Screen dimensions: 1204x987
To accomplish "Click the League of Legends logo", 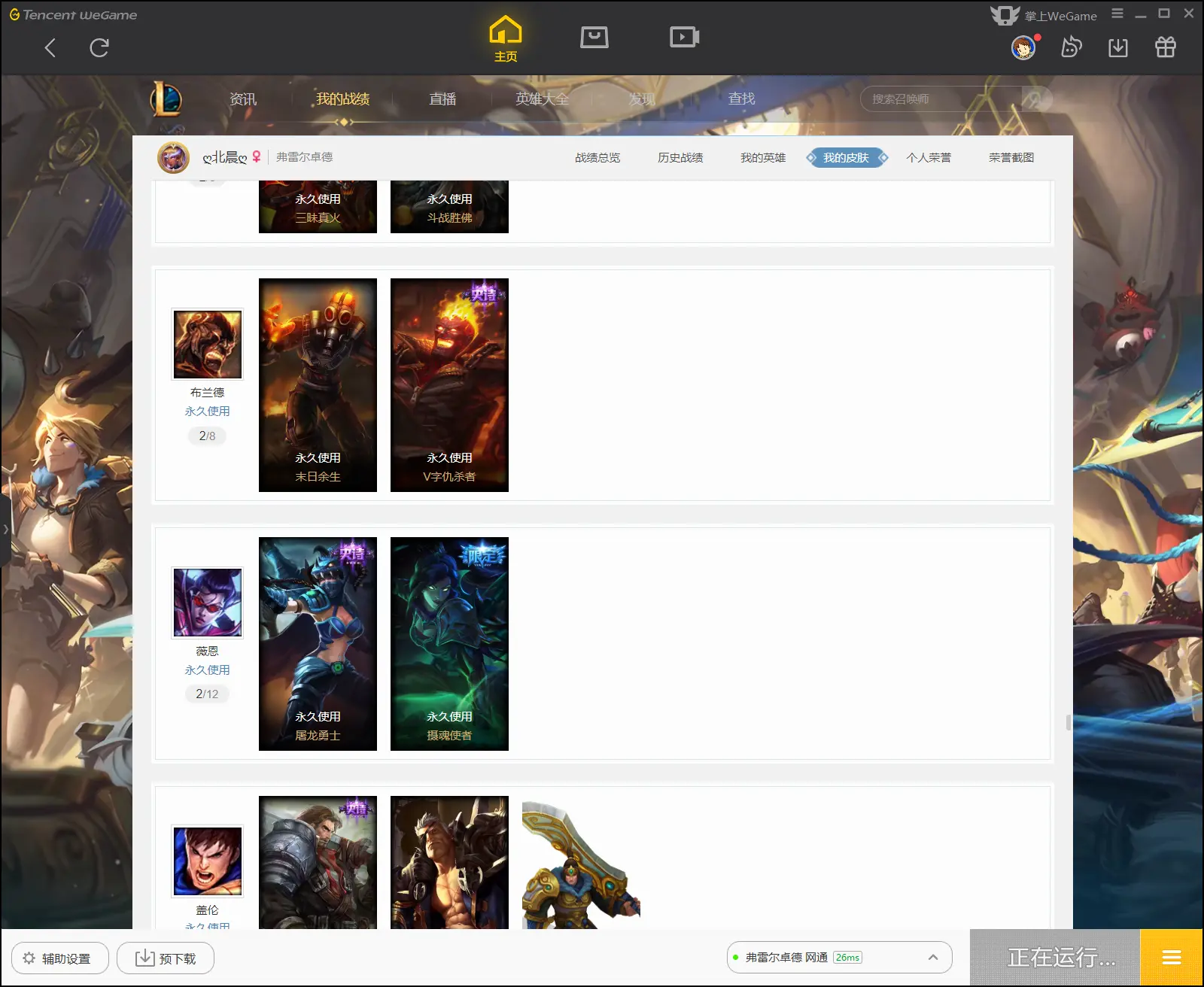I will [x=166, y=99].
